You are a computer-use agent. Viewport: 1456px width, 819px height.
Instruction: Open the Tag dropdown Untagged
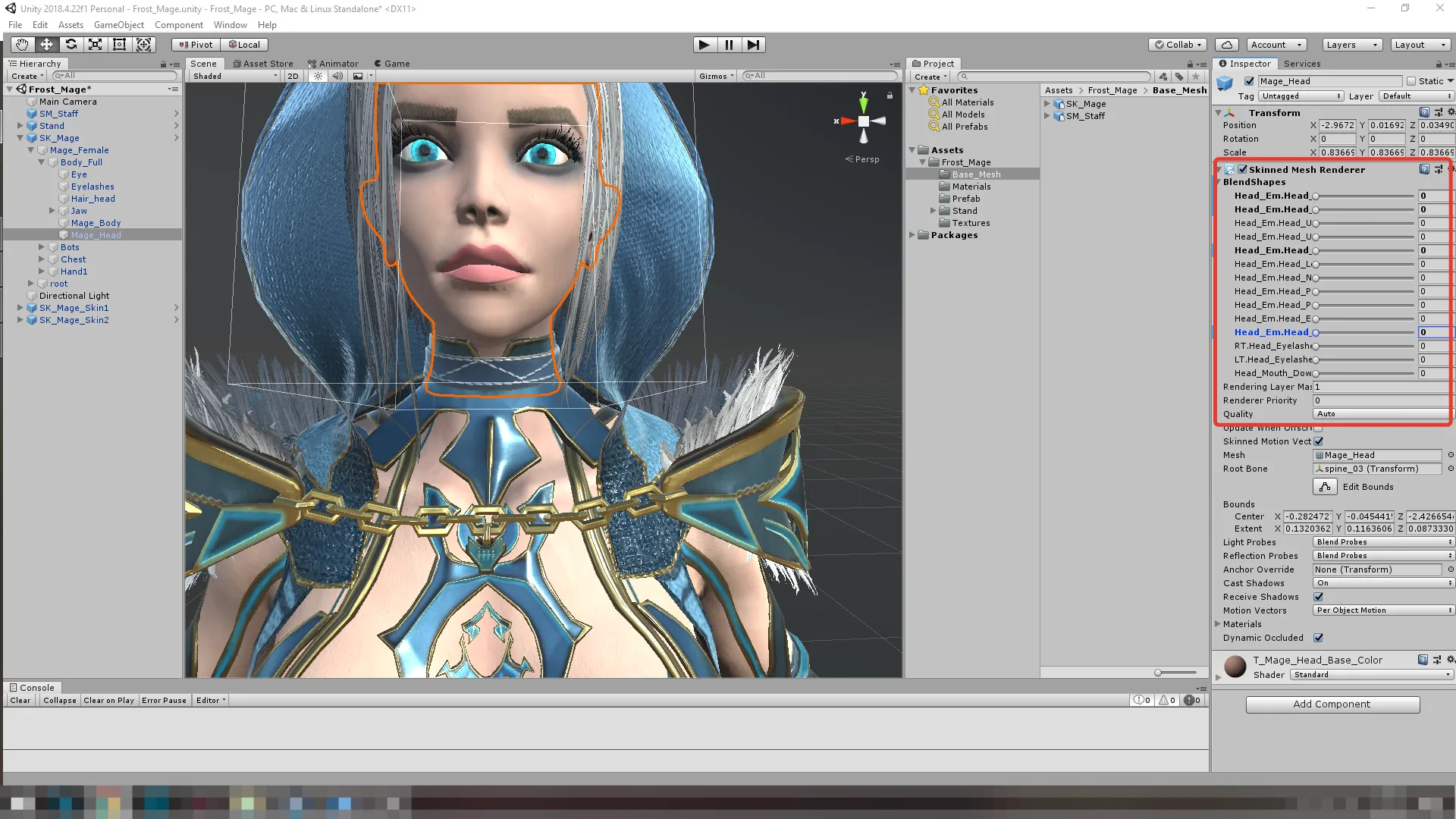[1301, 96]
